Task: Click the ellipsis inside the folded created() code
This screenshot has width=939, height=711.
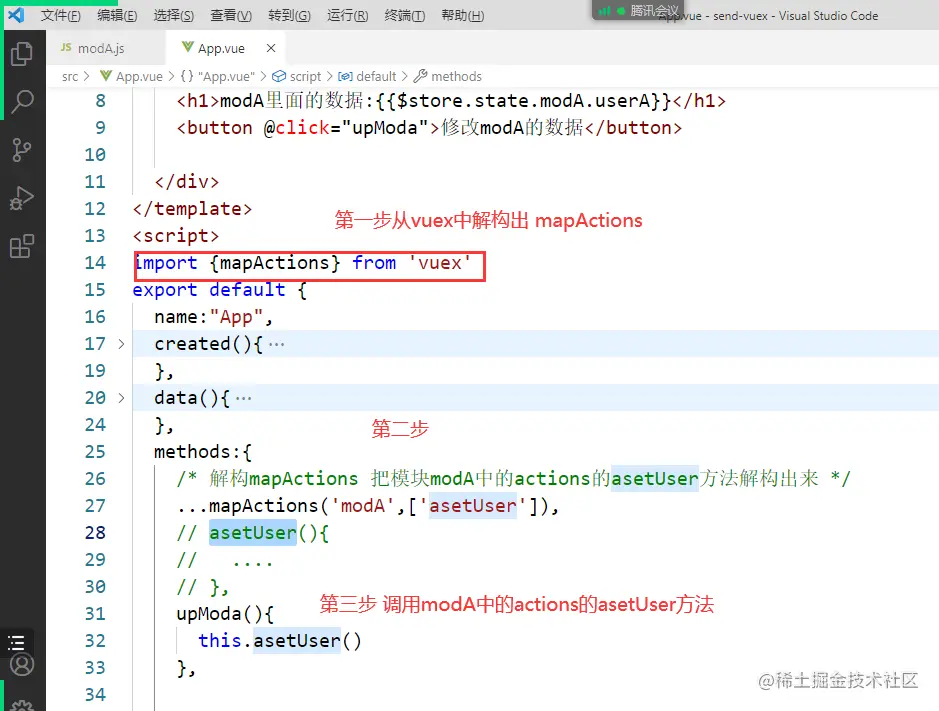Action: click(x=277, y=344)
